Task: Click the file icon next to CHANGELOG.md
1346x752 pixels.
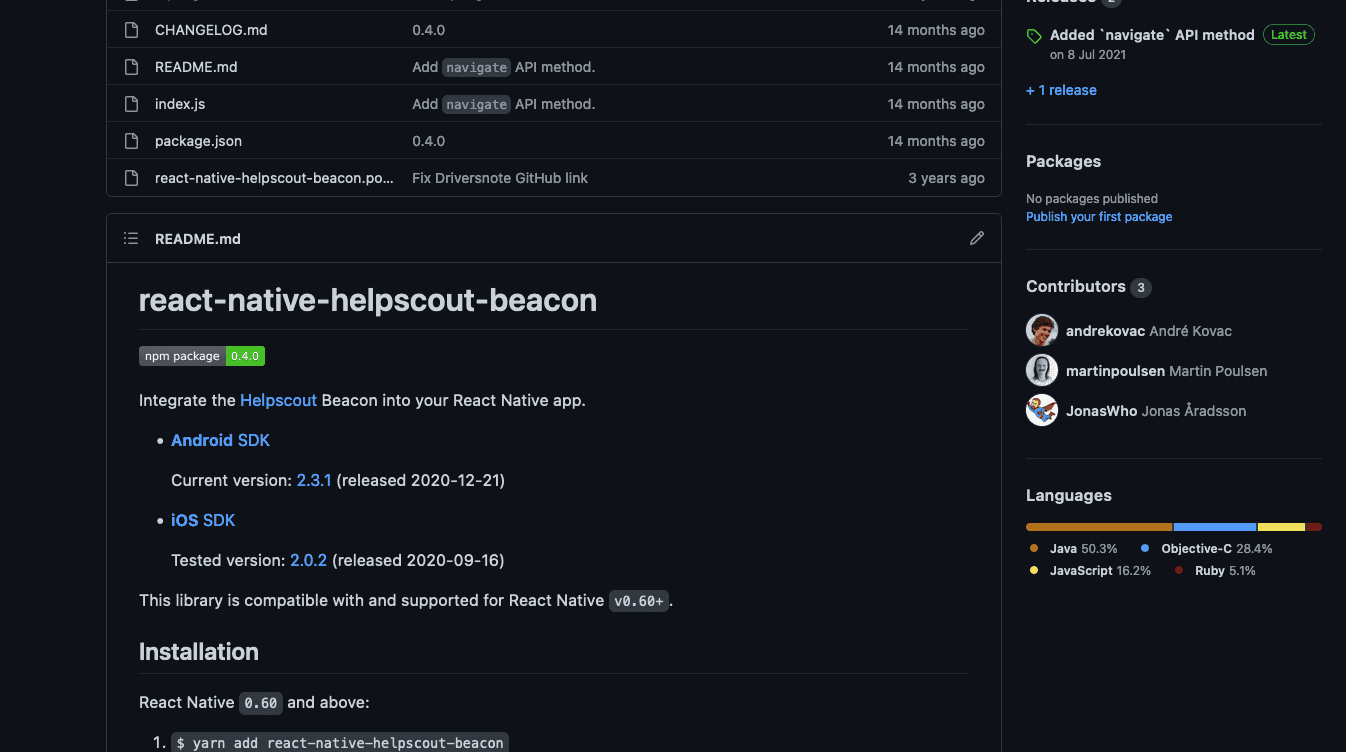Action: coord(131,30)
